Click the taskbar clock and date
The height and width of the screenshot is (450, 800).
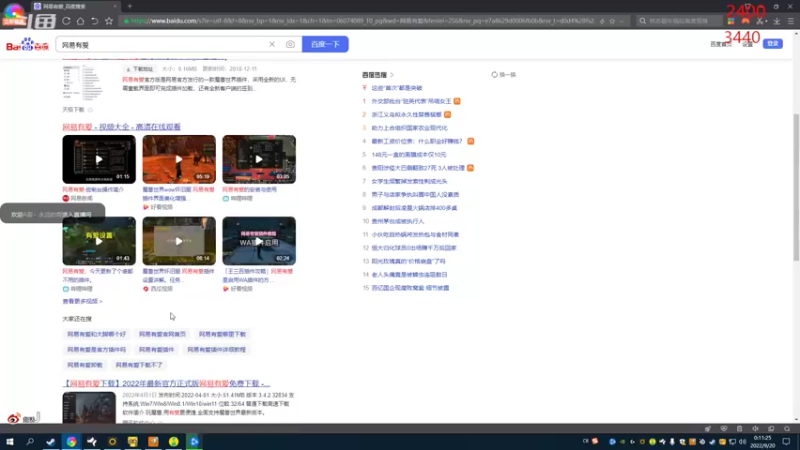(762, 441)
